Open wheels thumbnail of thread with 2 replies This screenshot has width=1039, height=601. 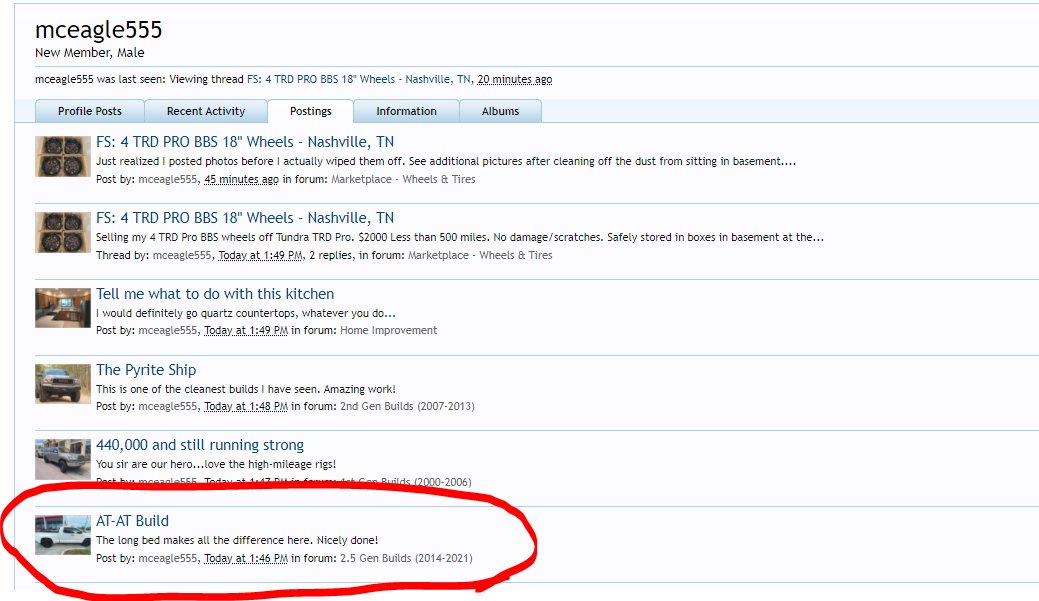tap(63, 233)
